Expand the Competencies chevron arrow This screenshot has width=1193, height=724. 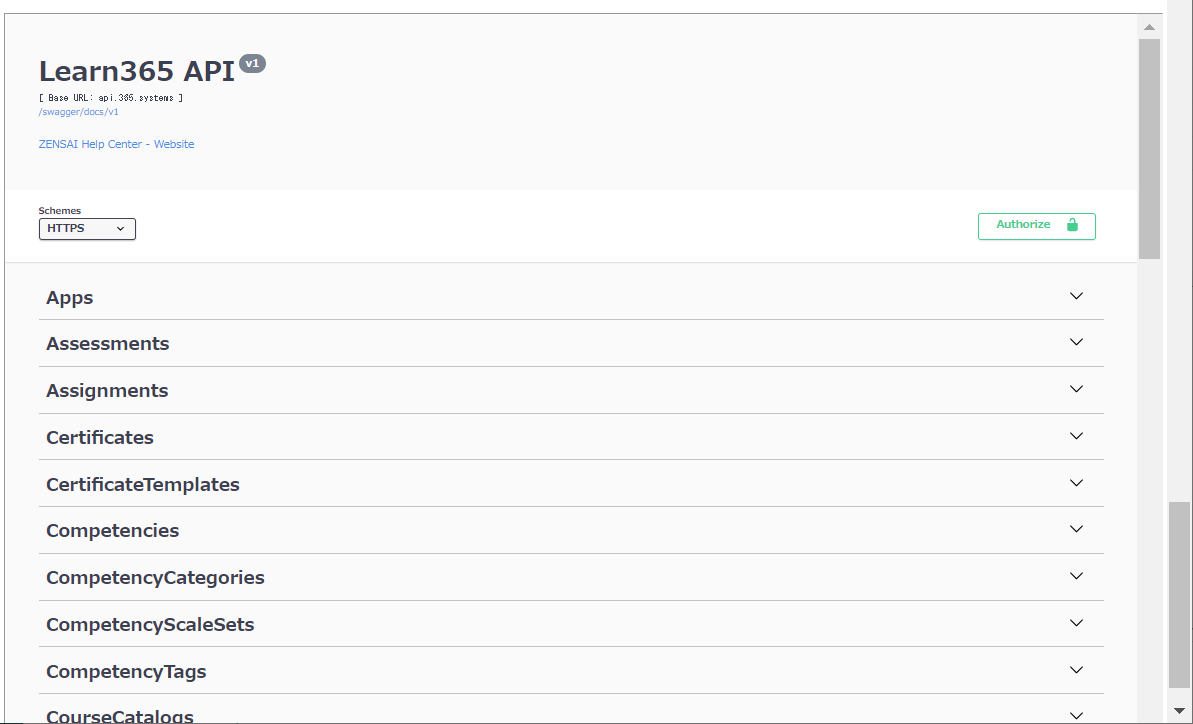[x=1076, y=529]
